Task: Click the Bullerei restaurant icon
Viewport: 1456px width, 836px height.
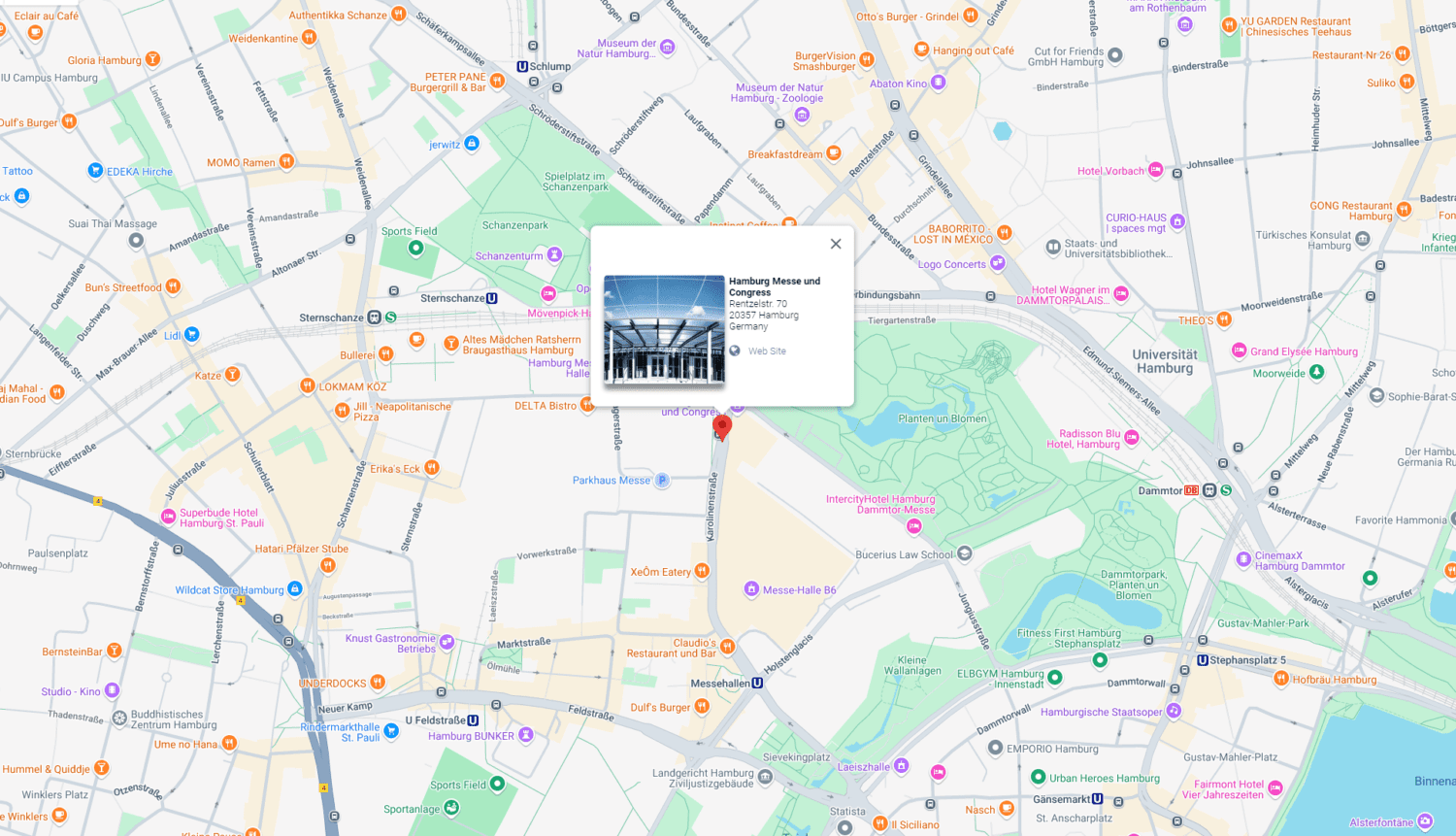Action: tap(385, 354)
